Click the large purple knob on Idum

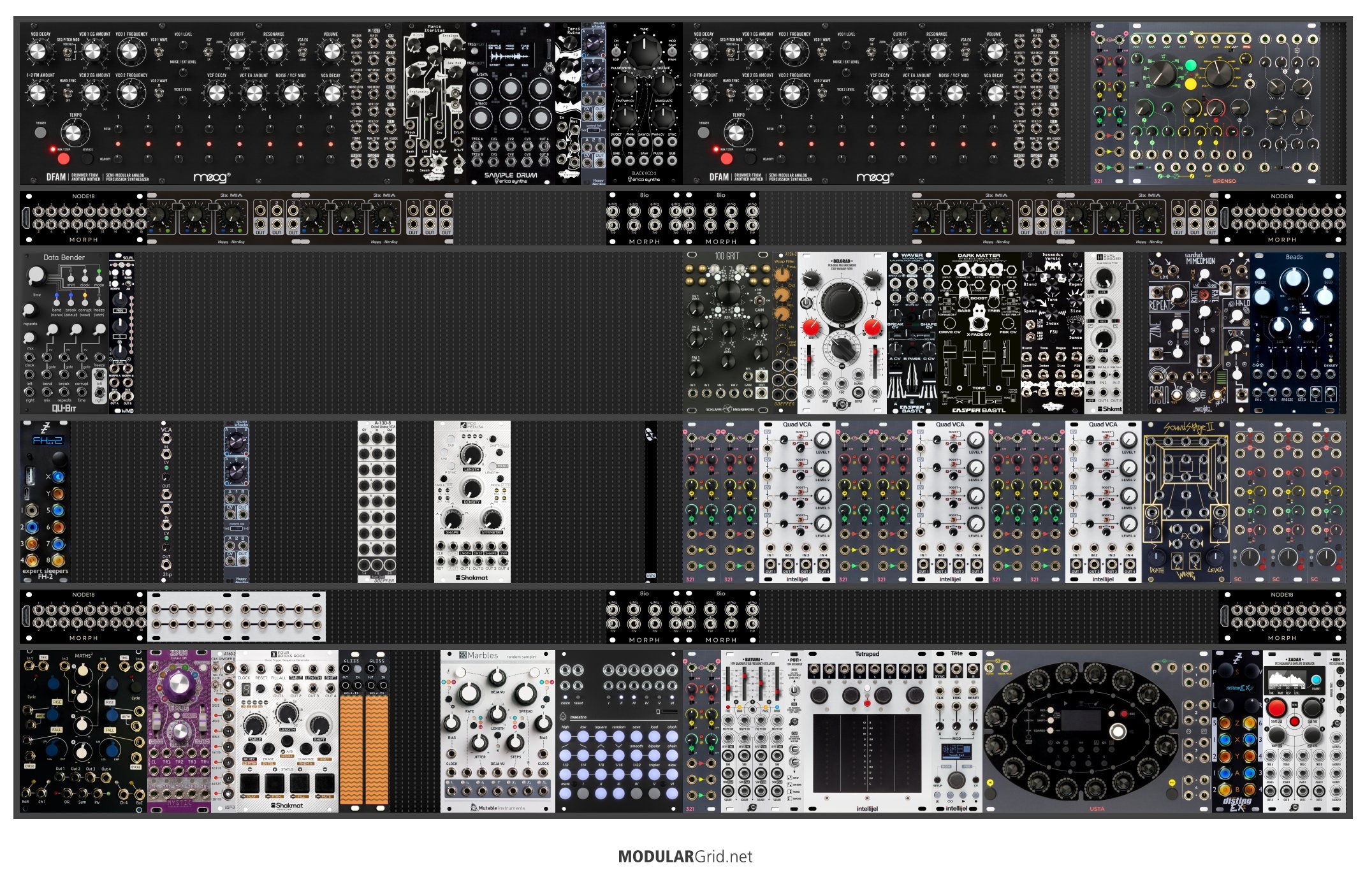point(179,684)
